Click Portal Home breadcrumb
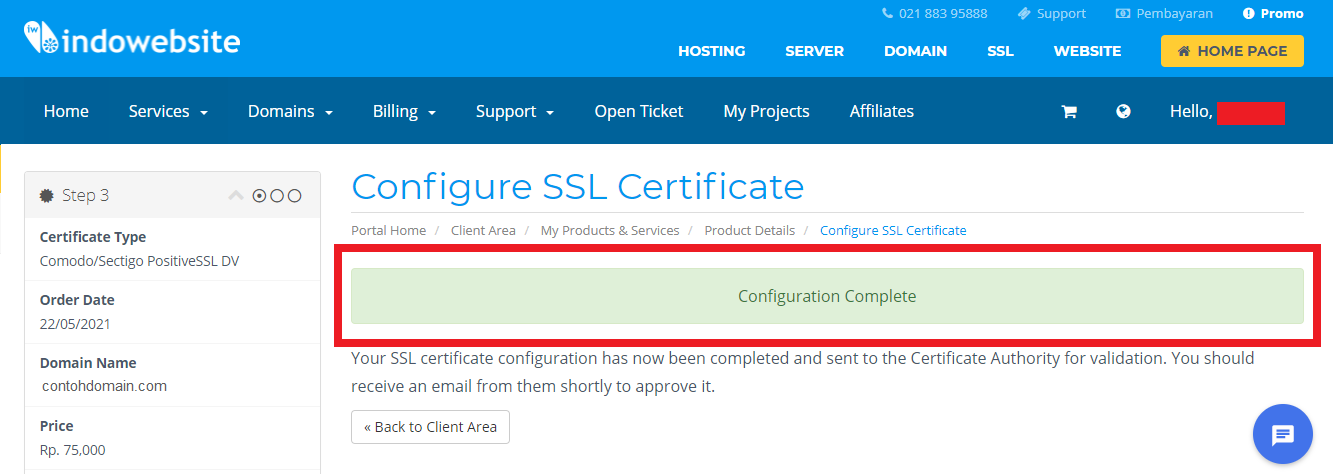The image size is (1333, 474). point(389,230)
